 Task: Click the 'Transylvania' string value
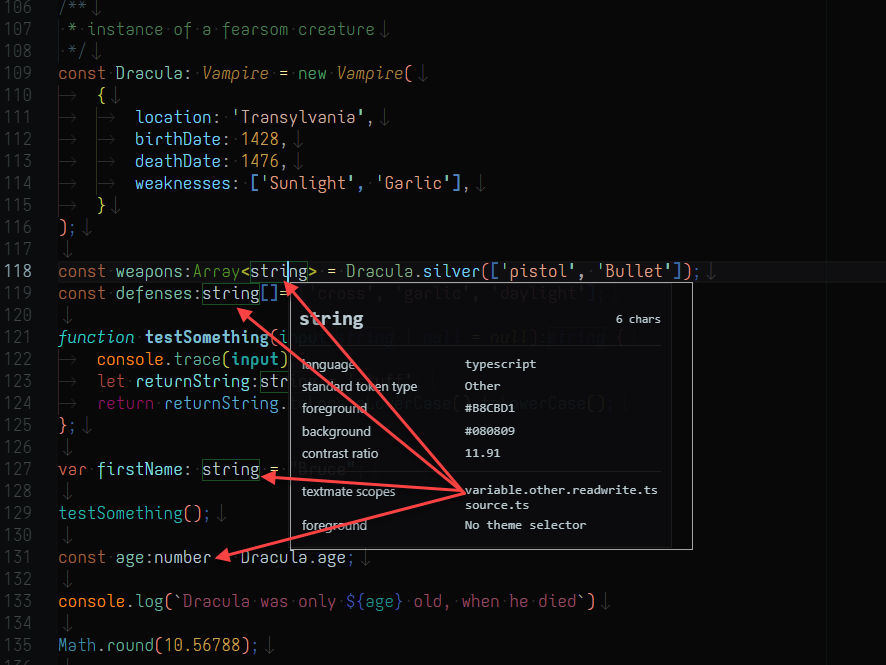tap(298, 117)
